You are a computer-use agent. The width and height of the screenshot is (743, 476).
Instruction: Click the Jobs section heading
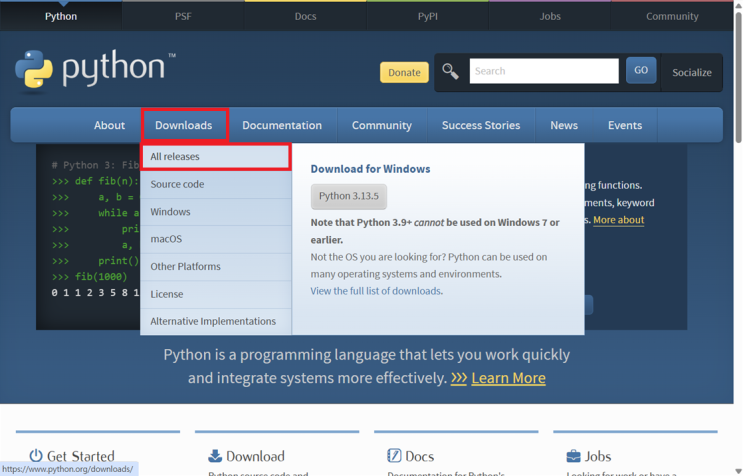point(598,456)
